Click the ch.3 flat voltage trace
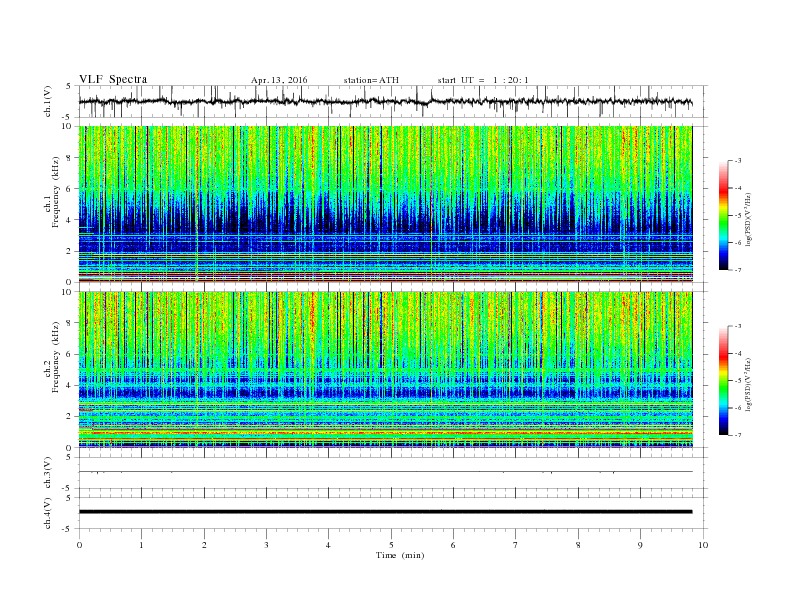This screenshot has width=792, height=612. click(x=386, y=472)
